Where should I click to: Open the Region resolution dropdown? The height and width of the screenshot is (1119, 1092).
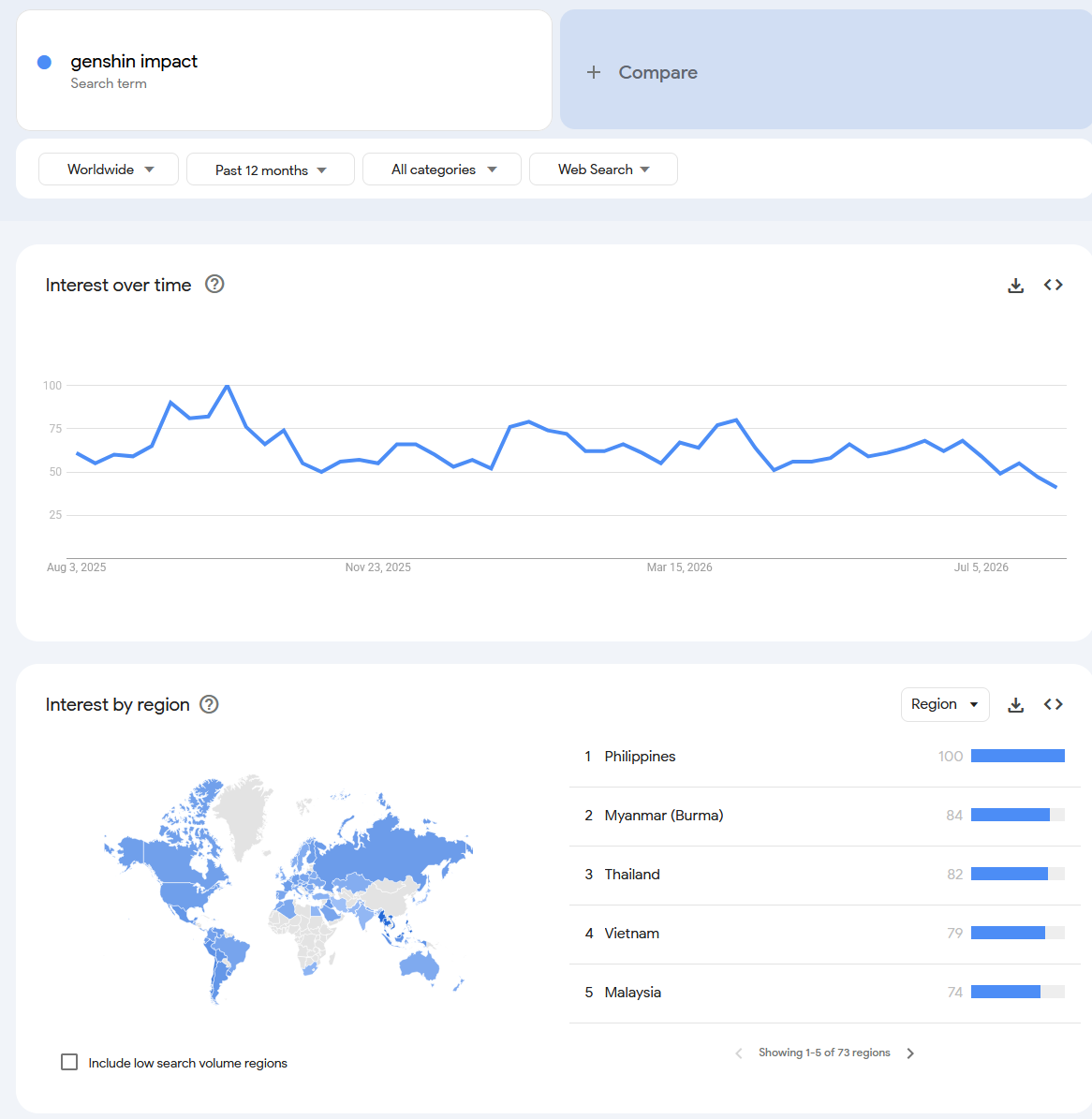[x=945, y=704]
